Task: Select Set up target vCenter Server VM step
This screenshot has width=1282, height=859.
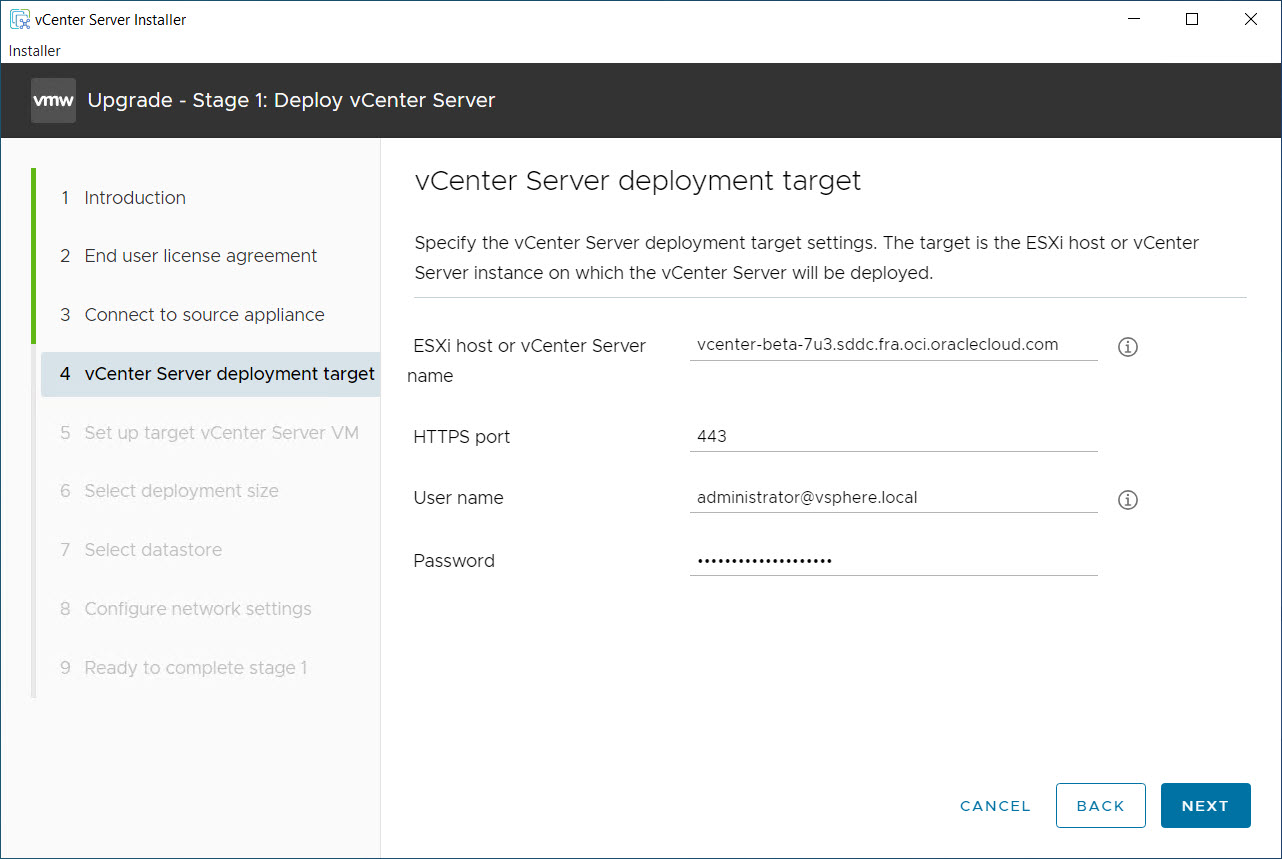Action: tap(221, 433)
